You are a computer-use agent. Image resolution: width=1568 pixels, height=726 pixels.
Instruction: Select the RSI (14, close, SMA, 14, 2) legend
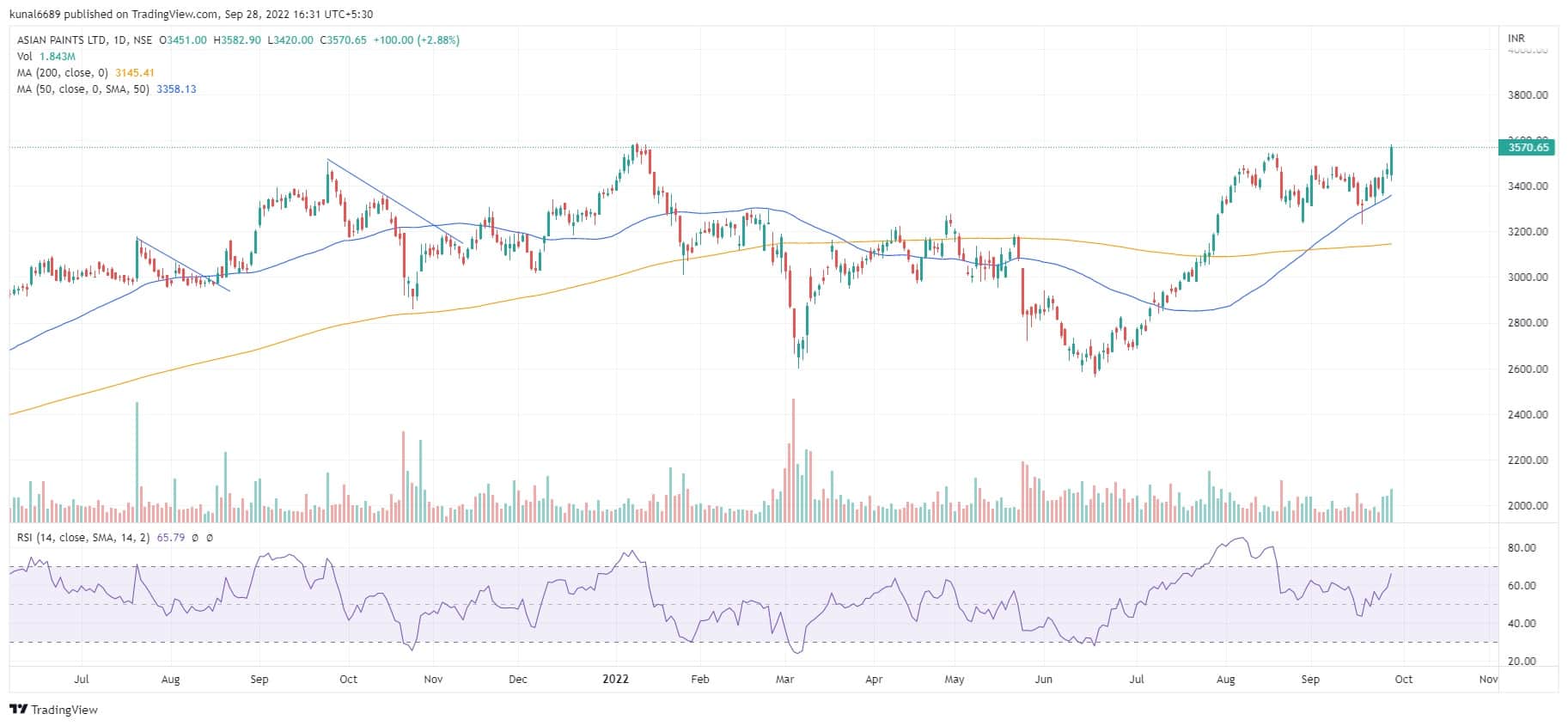point(84,538)
